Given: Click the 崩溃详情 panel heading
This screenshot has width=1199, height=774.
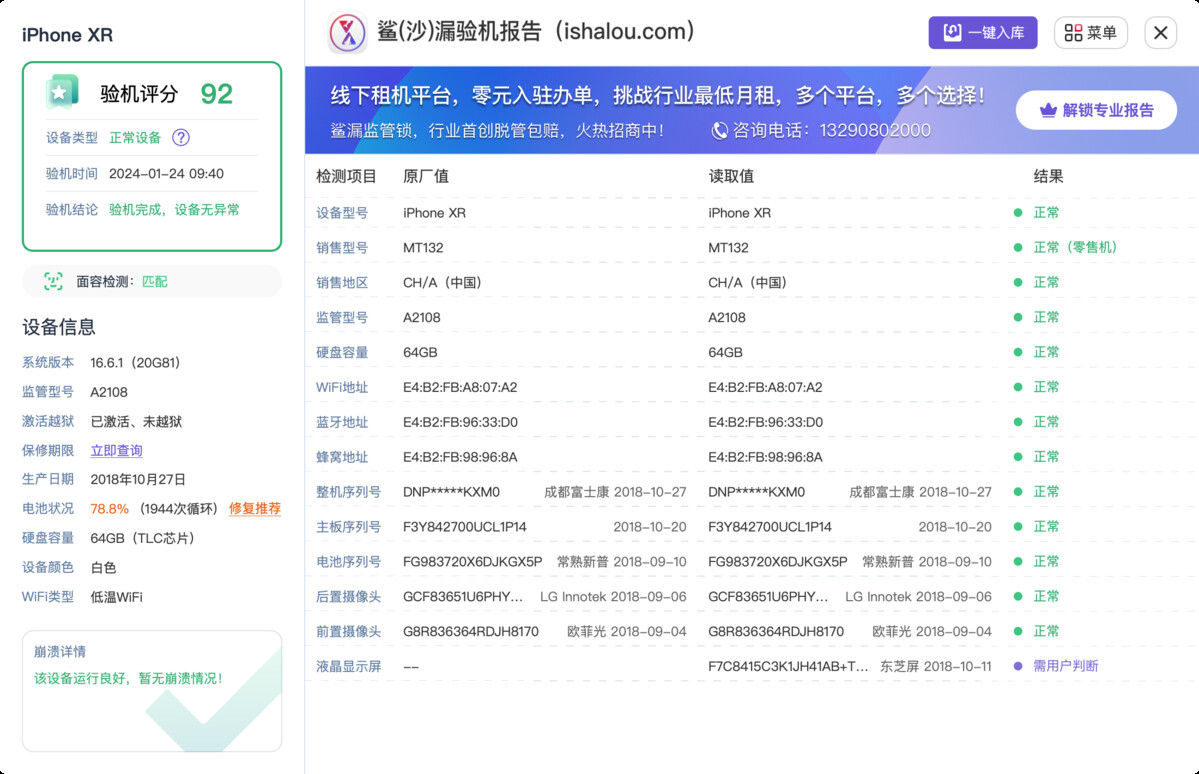Looking at the screenshot, I should (60, 652).
